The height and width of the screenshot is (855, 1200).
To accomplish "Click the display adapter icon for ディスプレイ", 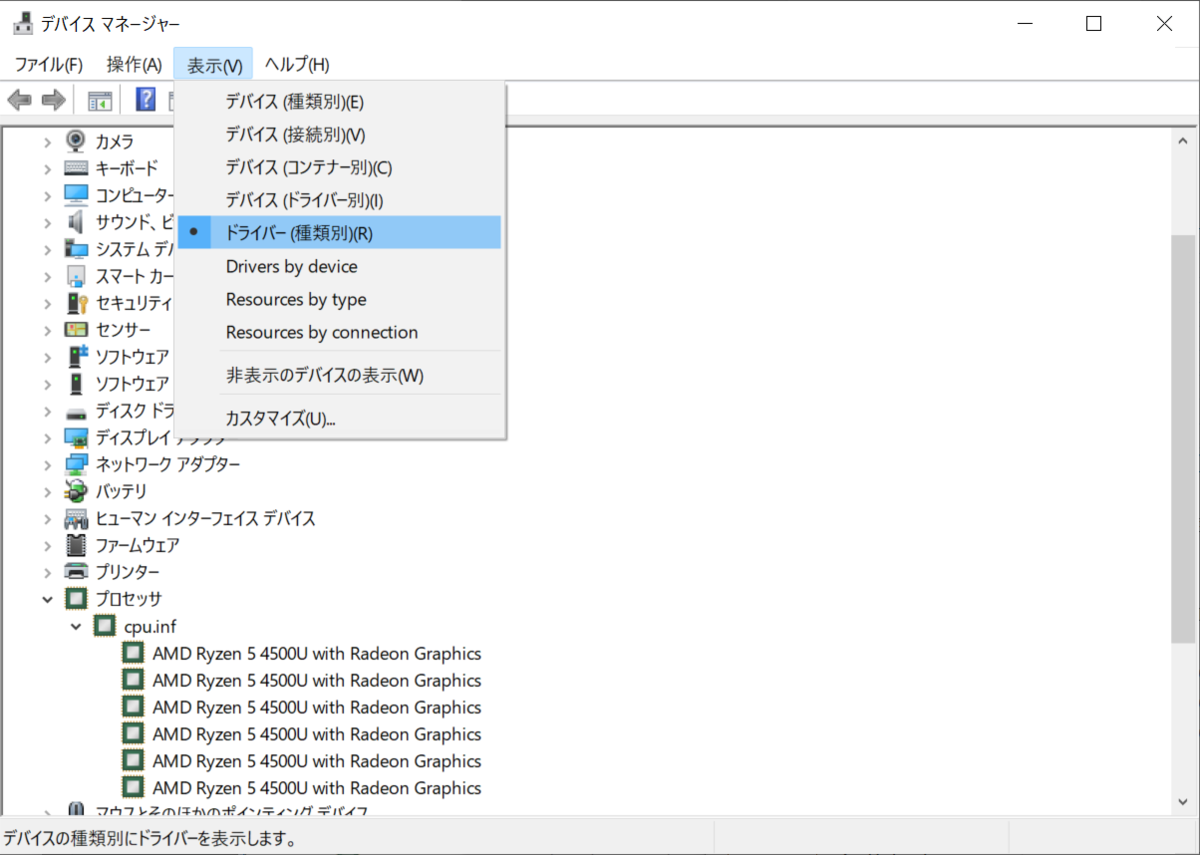I will [x=76, y=437].
